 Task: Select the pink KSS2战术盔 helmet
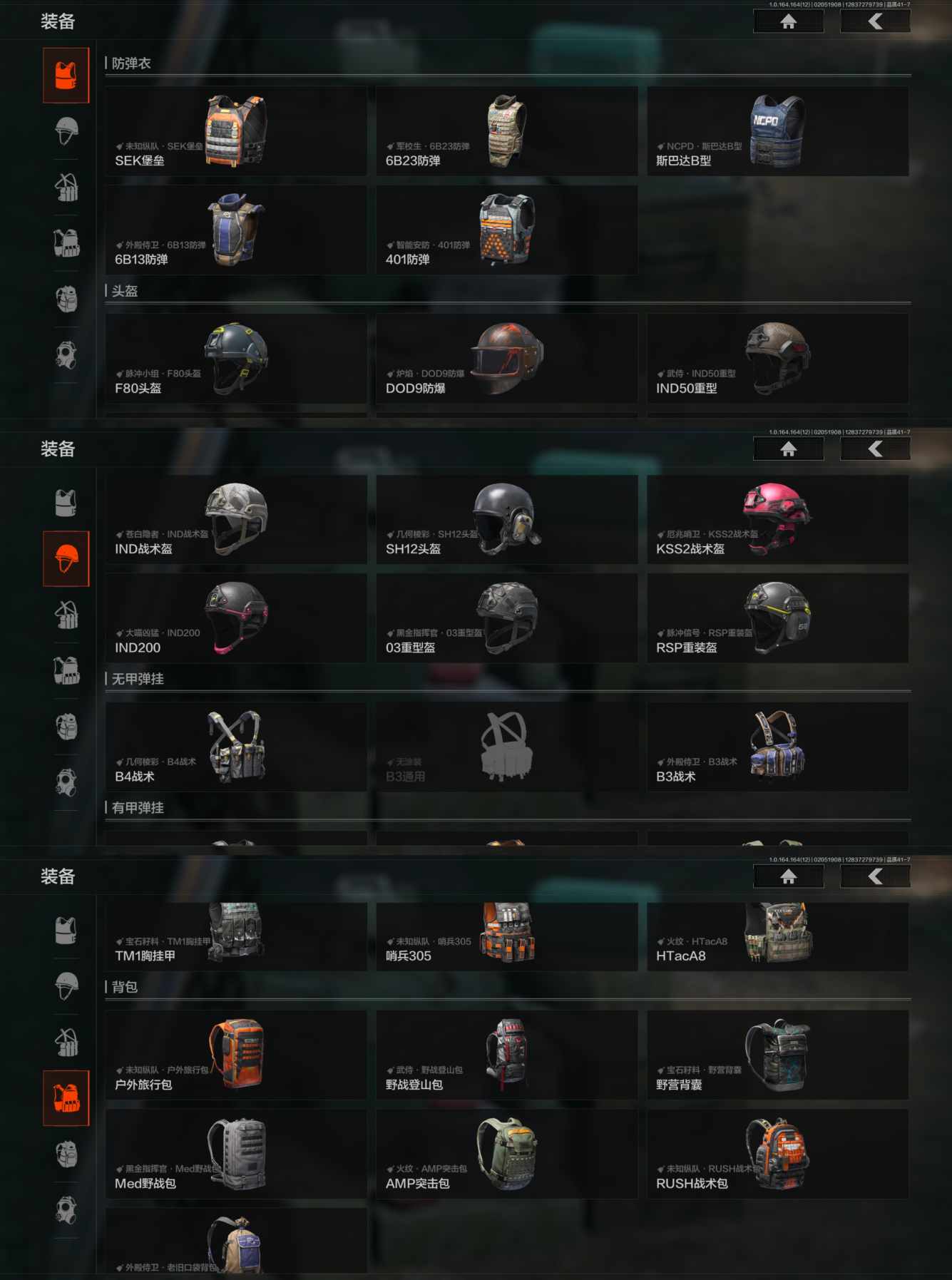pyautogui.click(x=778, y=520)
